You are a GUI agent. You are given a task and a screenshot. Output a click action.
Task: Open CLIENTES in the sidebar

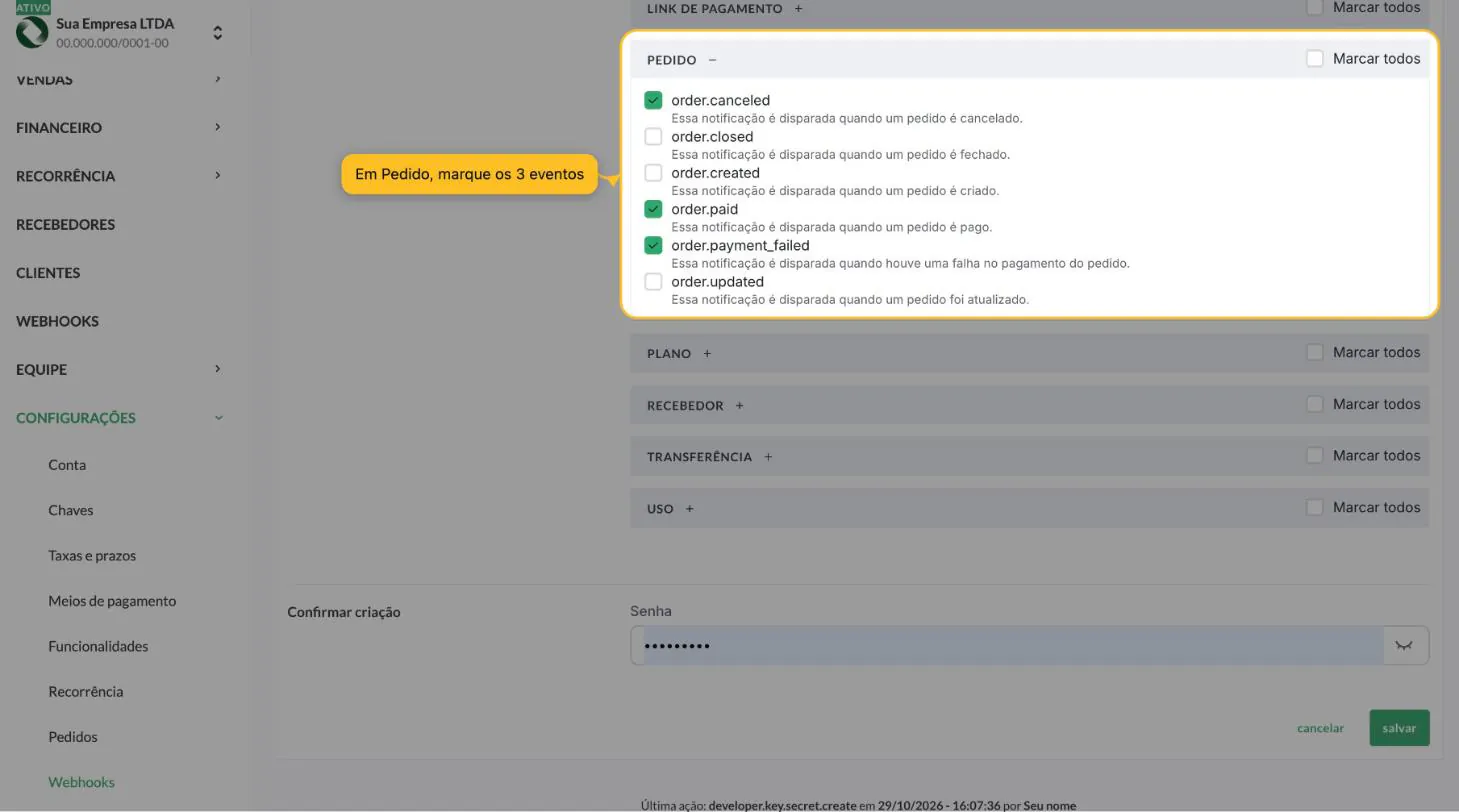[x=48, y=273]
